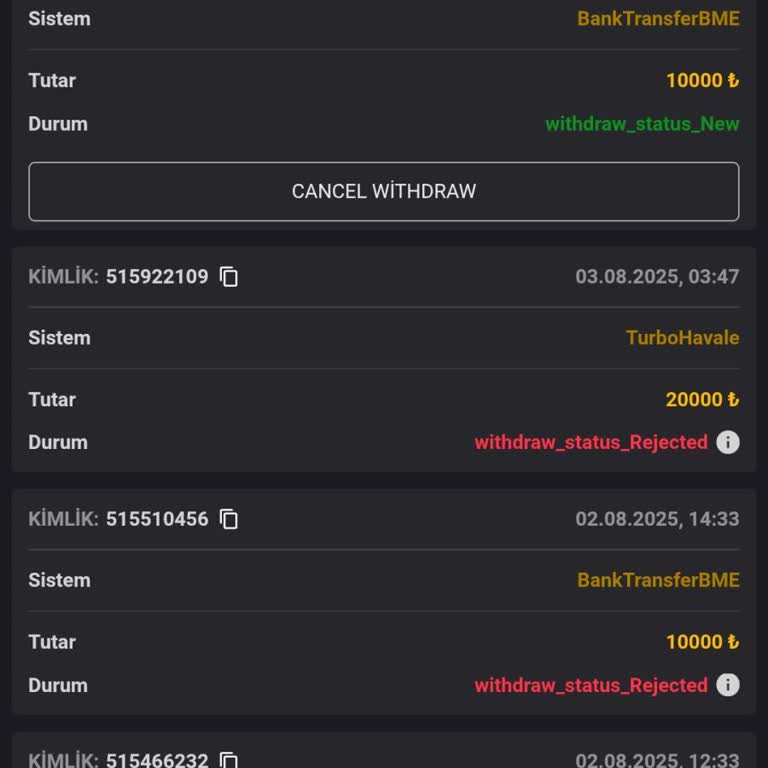The image size is (768, 768).
Task: Copy withdrawal ID 515510456
Action: coord(229,519)
